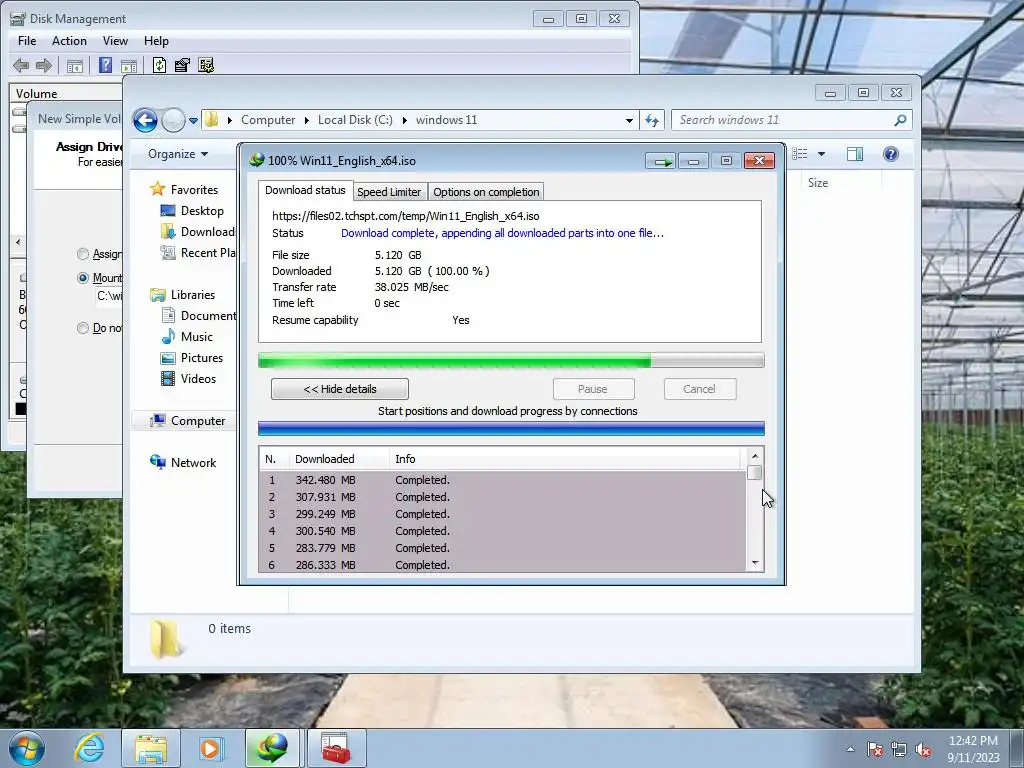This screenshot has height=768, width=1024.
Task: Click the Refresh icon in Disk Management toolbar
Action: click(159, 65)
